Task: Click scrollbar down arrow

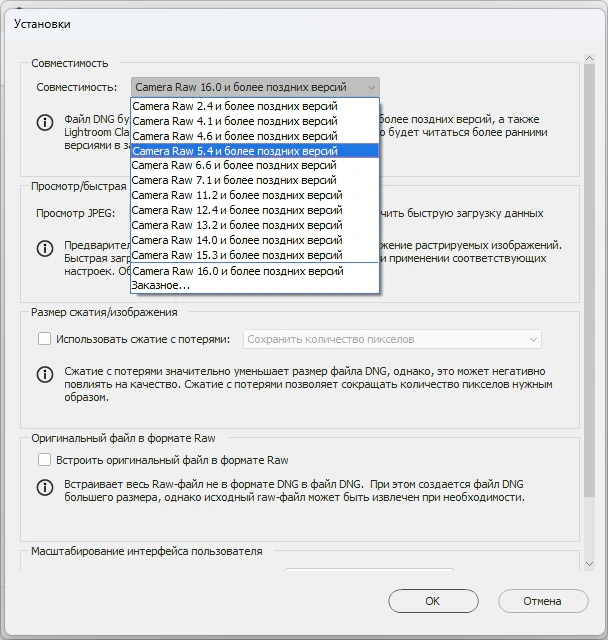Action: (x=589, y=564)
